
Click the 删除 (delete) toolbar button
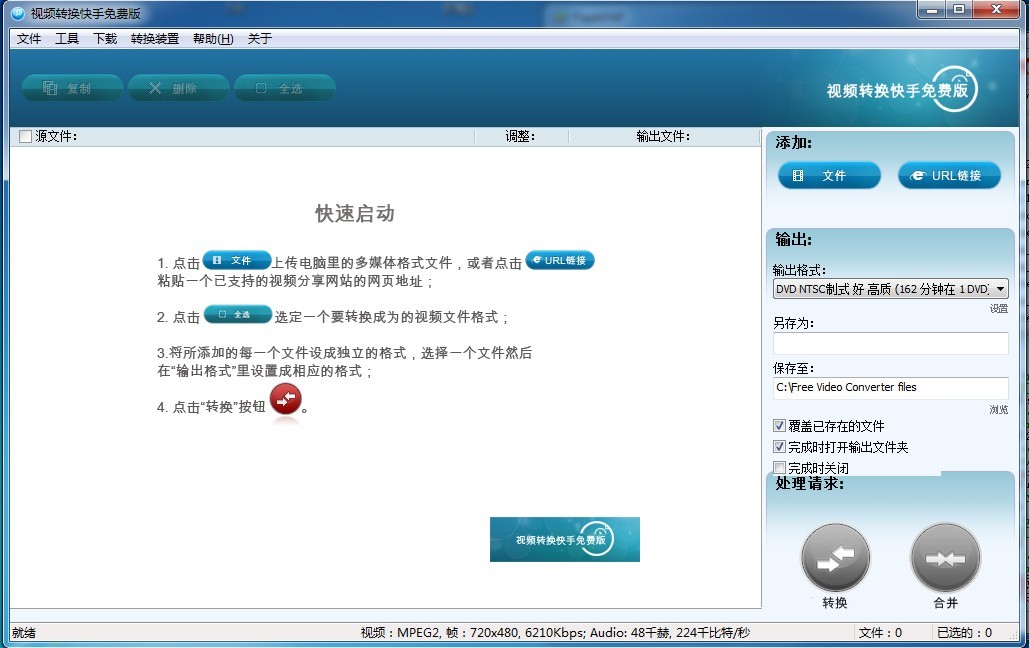tap(178, 88)
